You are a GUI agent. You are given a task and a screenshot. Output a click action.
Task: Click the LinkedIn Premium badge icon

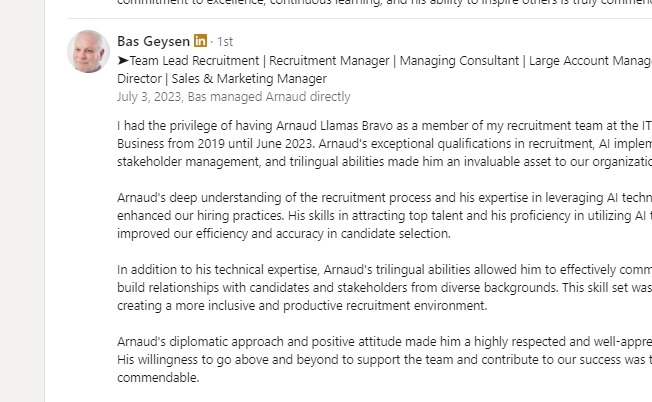click(x=201, y=42)
